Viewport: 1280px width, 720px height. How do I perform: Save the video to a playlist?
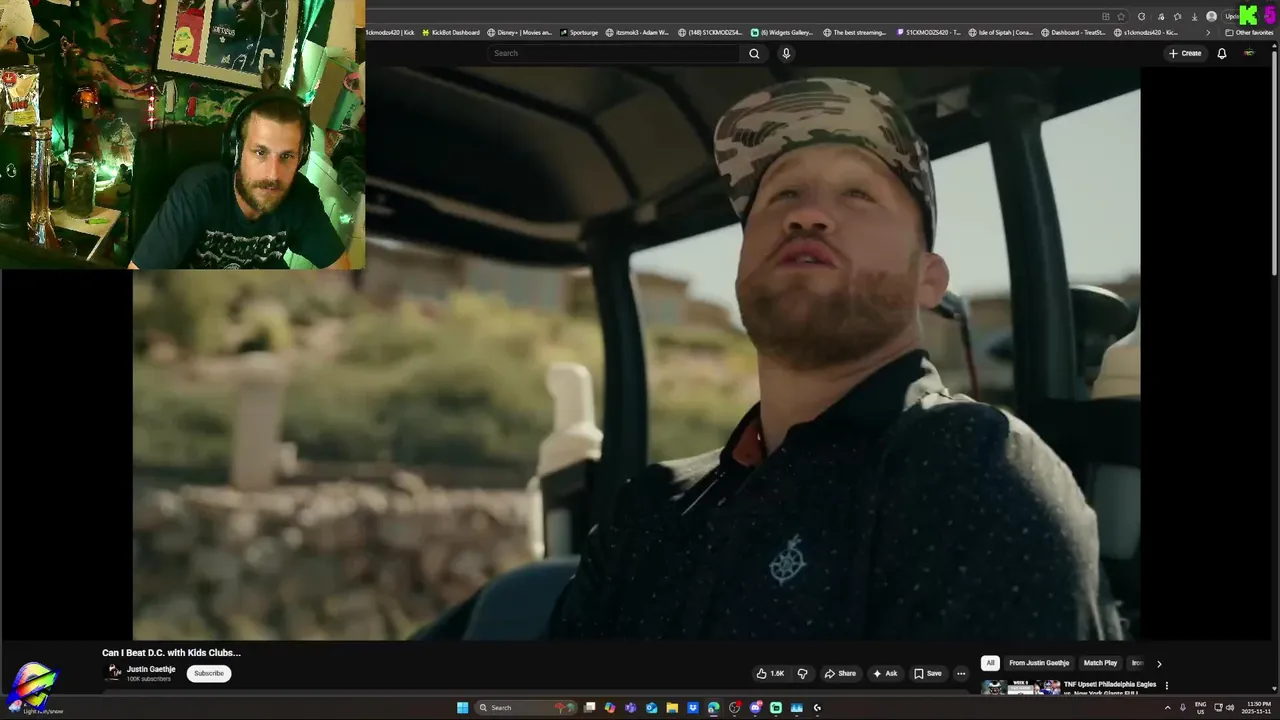coord(928,673)
